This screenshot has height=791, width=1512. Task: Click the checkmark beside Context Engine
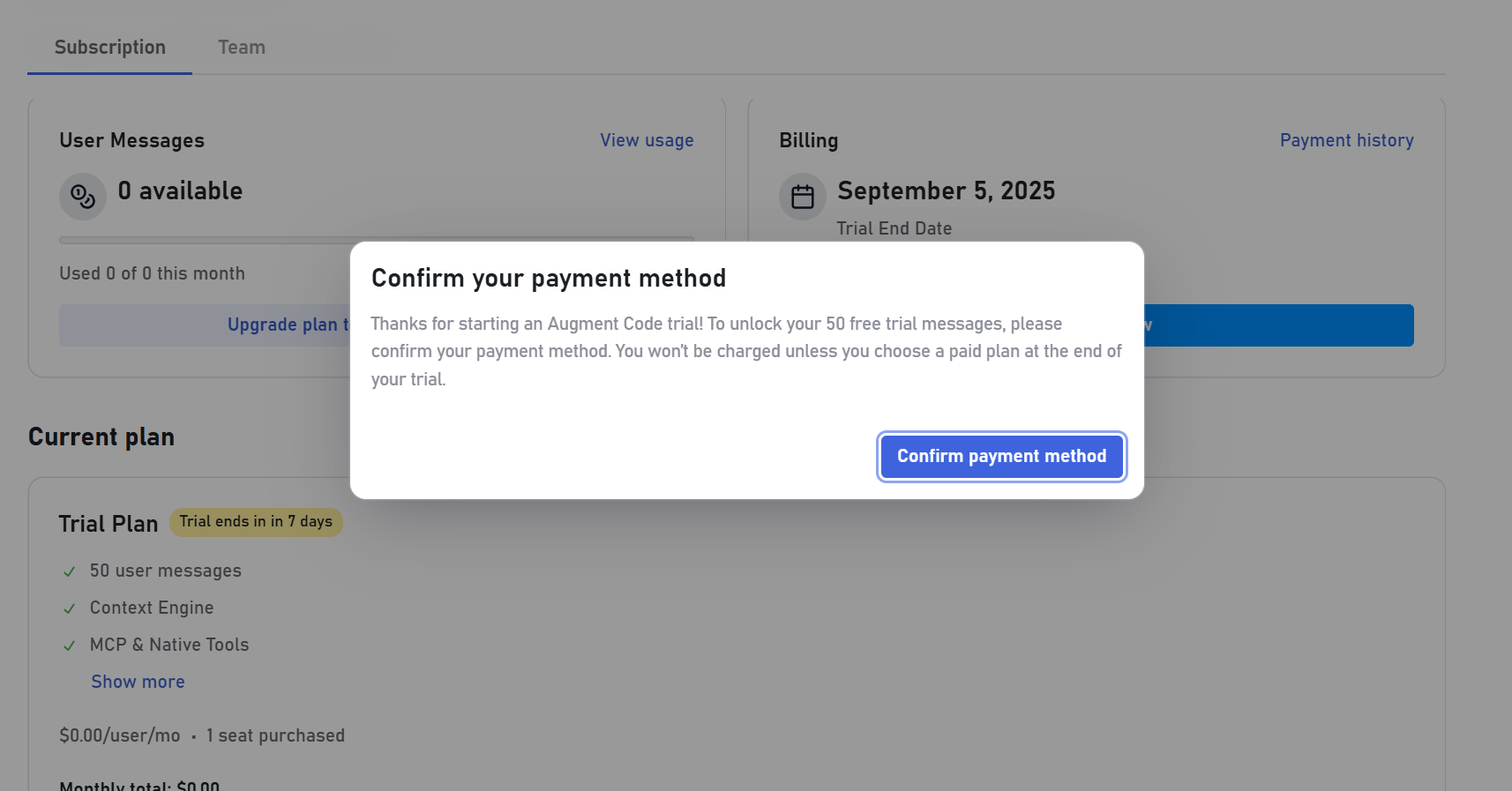pyautogui.click(x=70, y=608)
